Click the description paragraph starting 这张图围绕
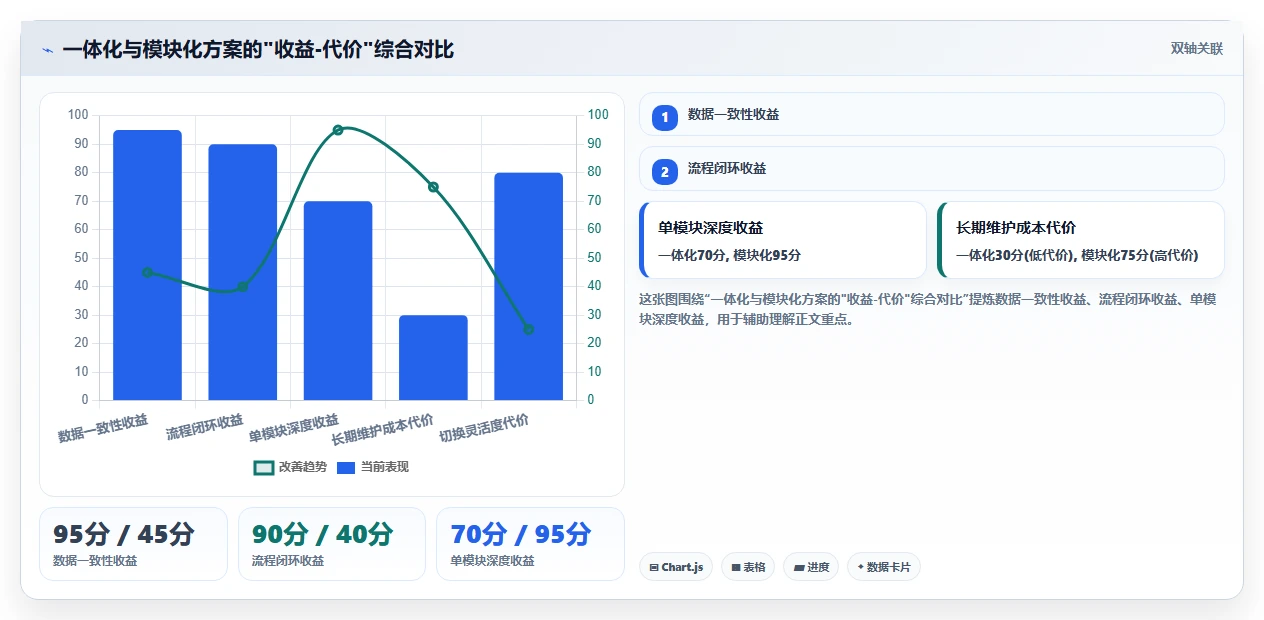Screen dimensions: 1264x620 [928, 310]
